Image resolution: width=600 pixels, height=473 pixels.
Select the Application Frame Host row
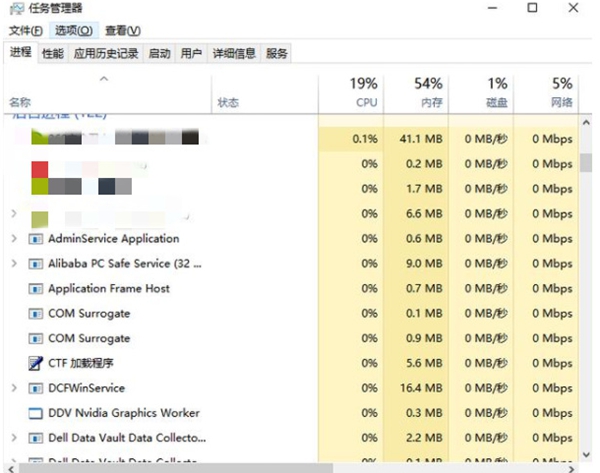pyautogui.click(x=291, y=289)
